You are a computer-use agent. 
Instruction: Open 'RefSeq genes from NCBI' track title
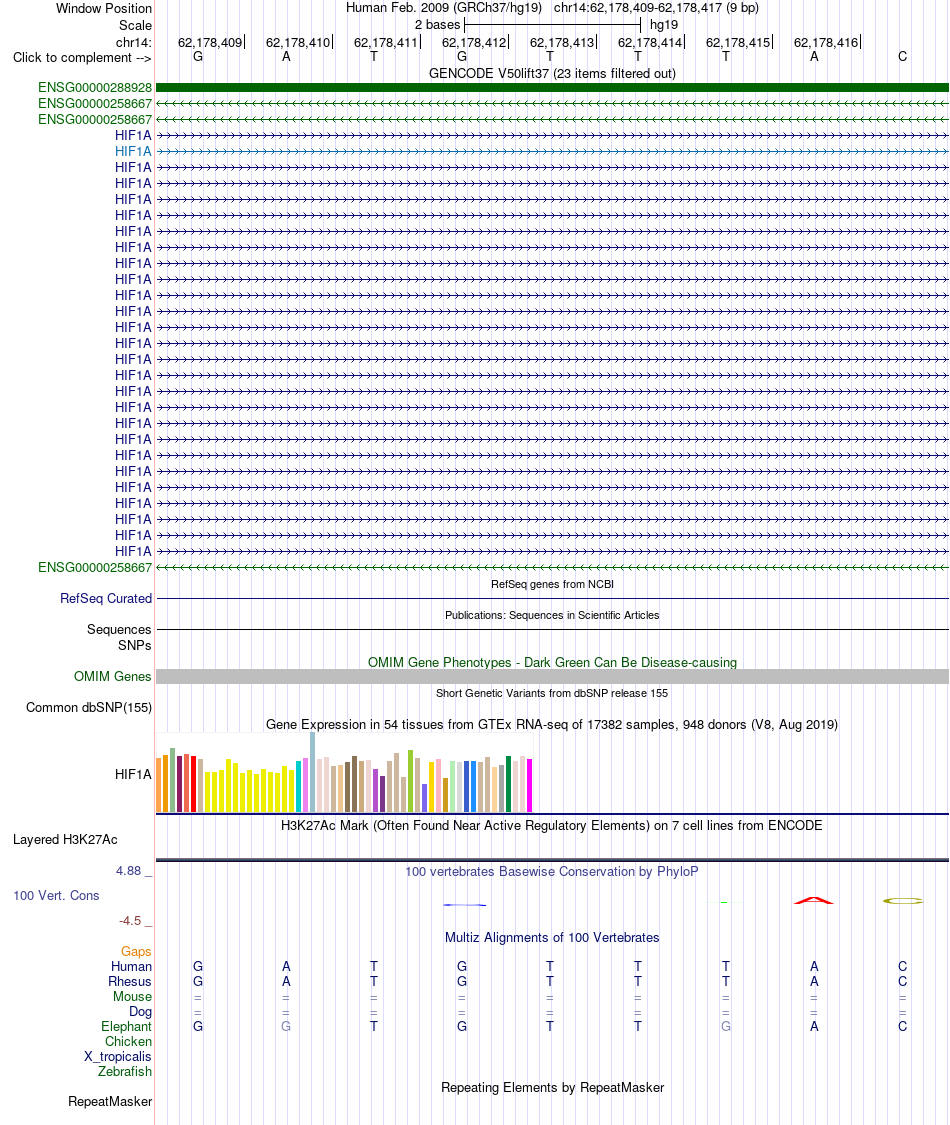point(552,584)
